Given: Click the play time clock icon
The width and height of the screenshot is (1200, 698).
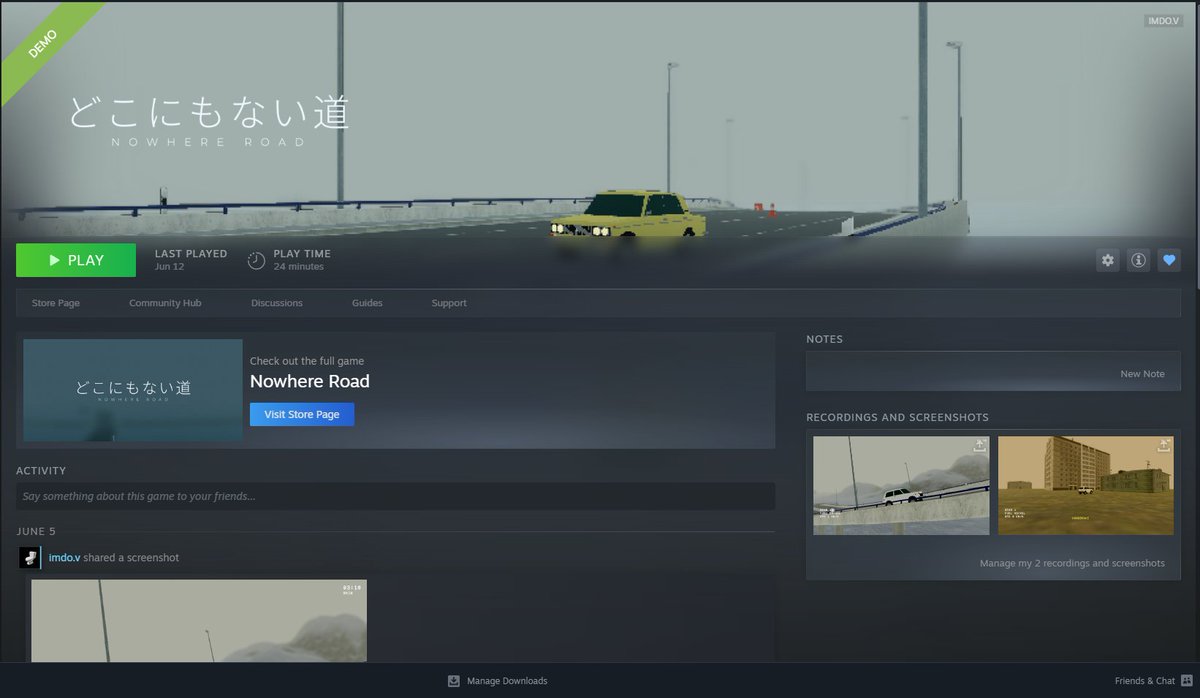Looking at the screenshot, I should click(257, 260).
